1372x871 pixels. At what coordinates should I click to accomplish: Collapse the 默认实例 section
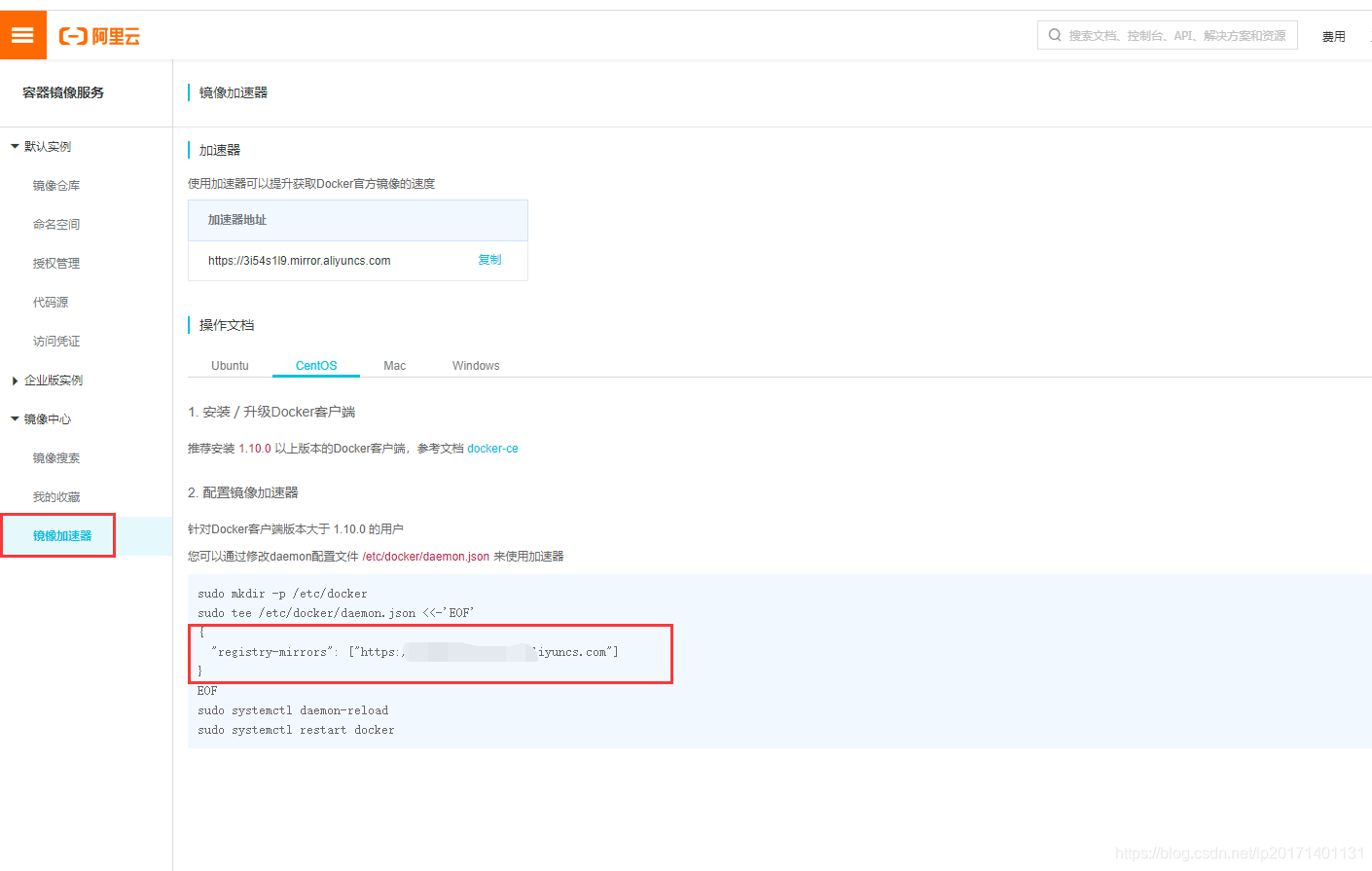point(41,147)
